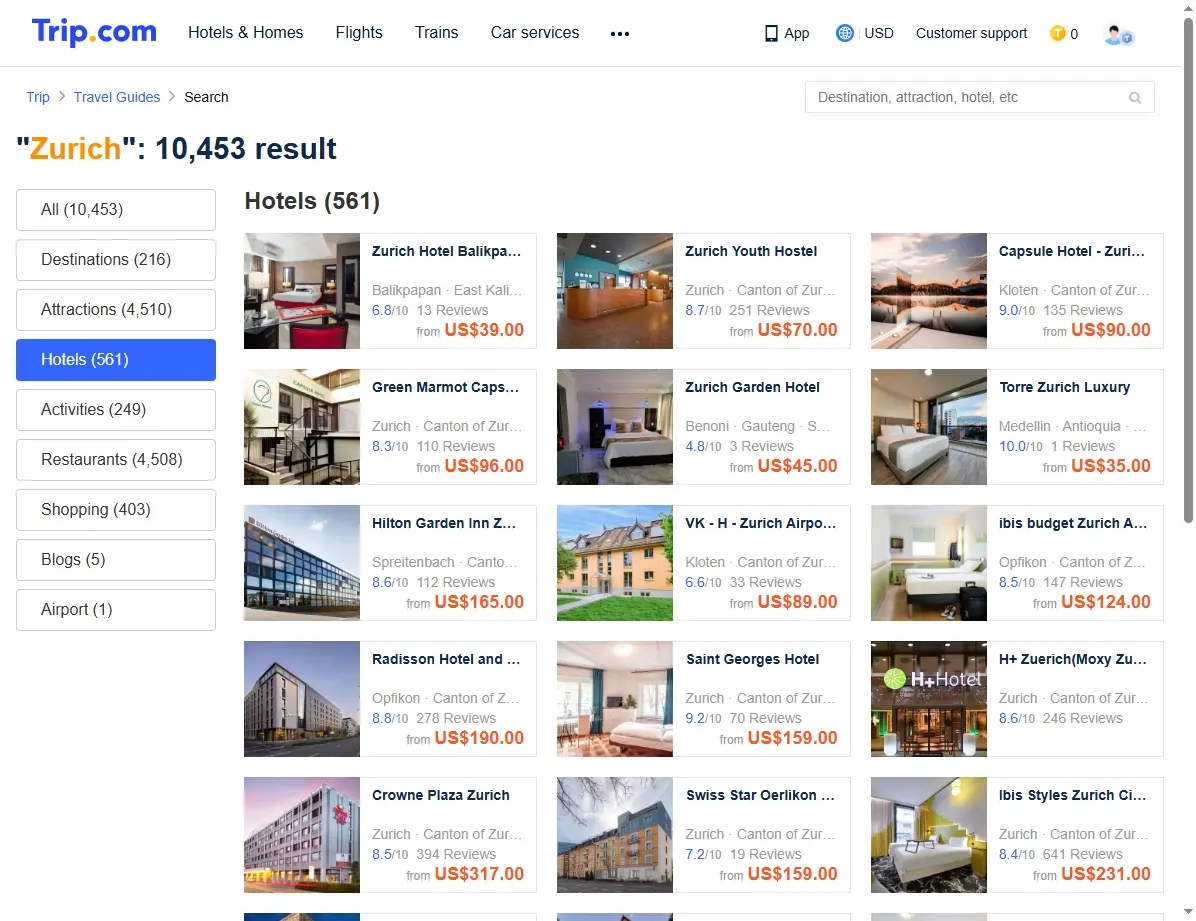This screenshot has height=921, width=1196.
Task: Open Radisson Hotel photo
Action: click(x=302, y=699)
